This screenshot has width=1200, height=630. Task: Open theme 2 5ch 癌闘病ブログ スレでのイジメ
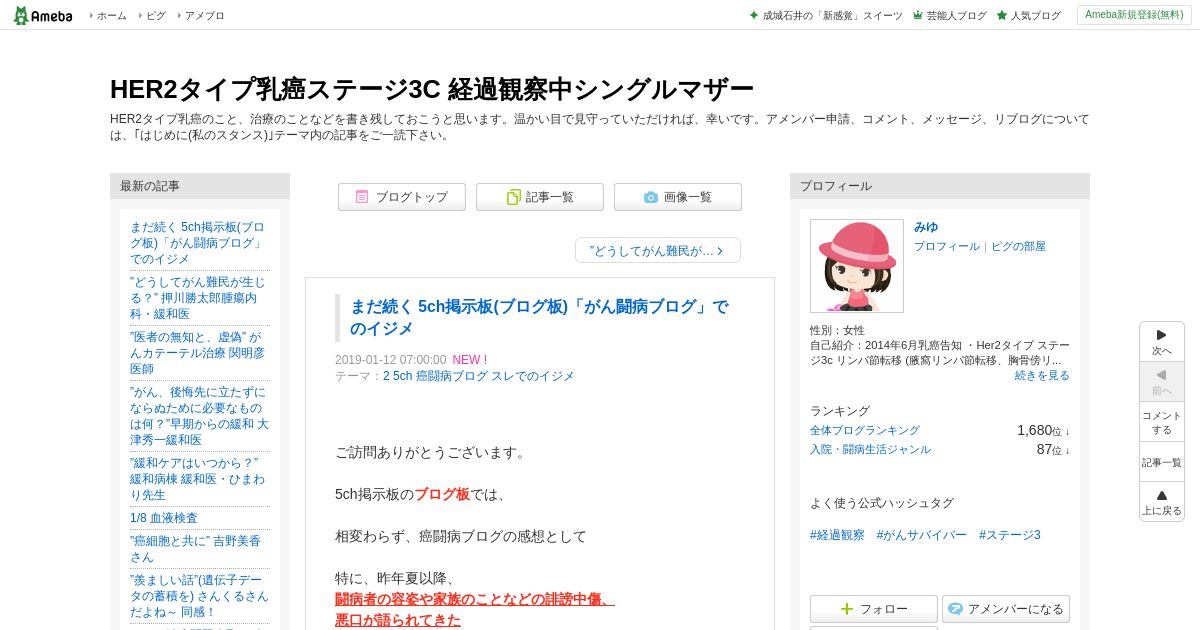pyautogui.click(x=479, y=376)
